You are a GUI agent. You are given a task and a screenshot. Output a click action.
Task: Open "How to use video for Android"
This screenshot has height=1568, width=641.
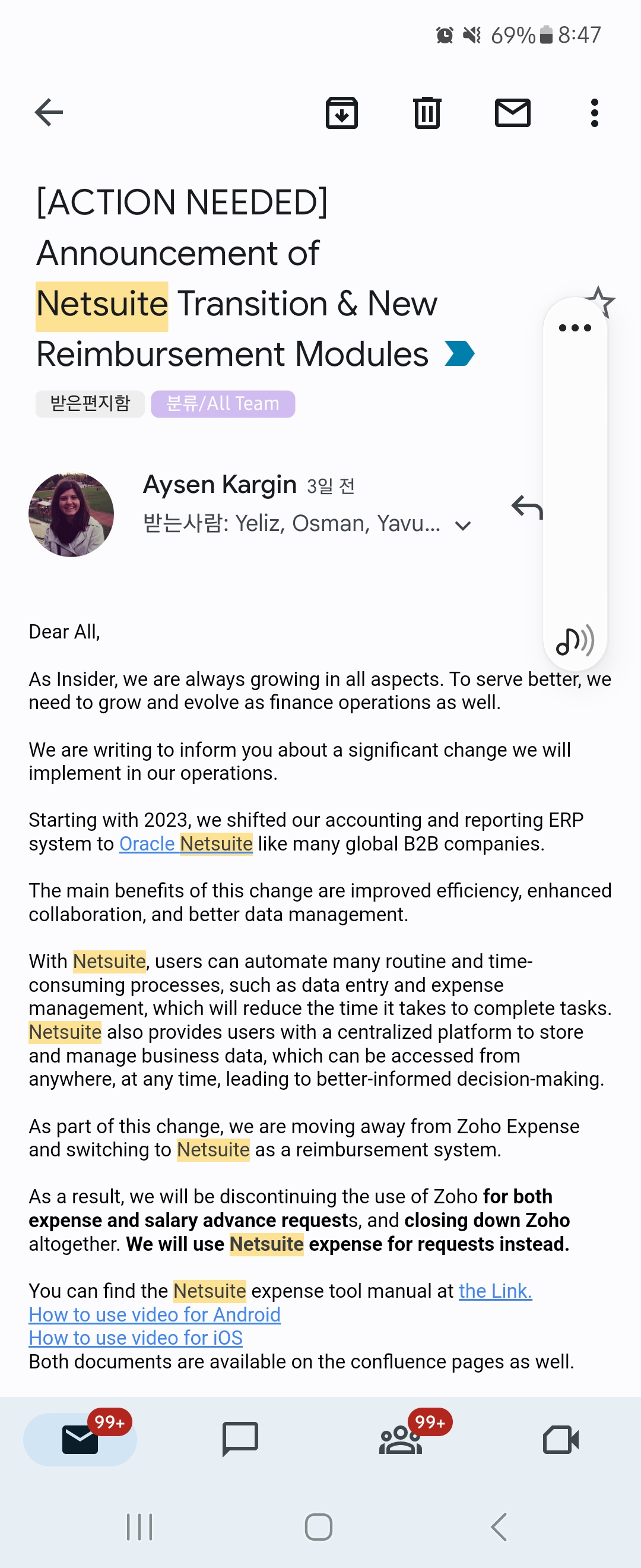[x=154, y=1314]
